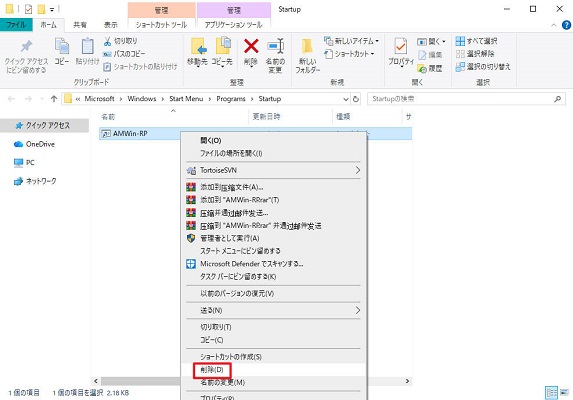The height and width of the screenshot is (400, 573).
Task: Switch to the details view toggle
Action: [x=551, y=393]
